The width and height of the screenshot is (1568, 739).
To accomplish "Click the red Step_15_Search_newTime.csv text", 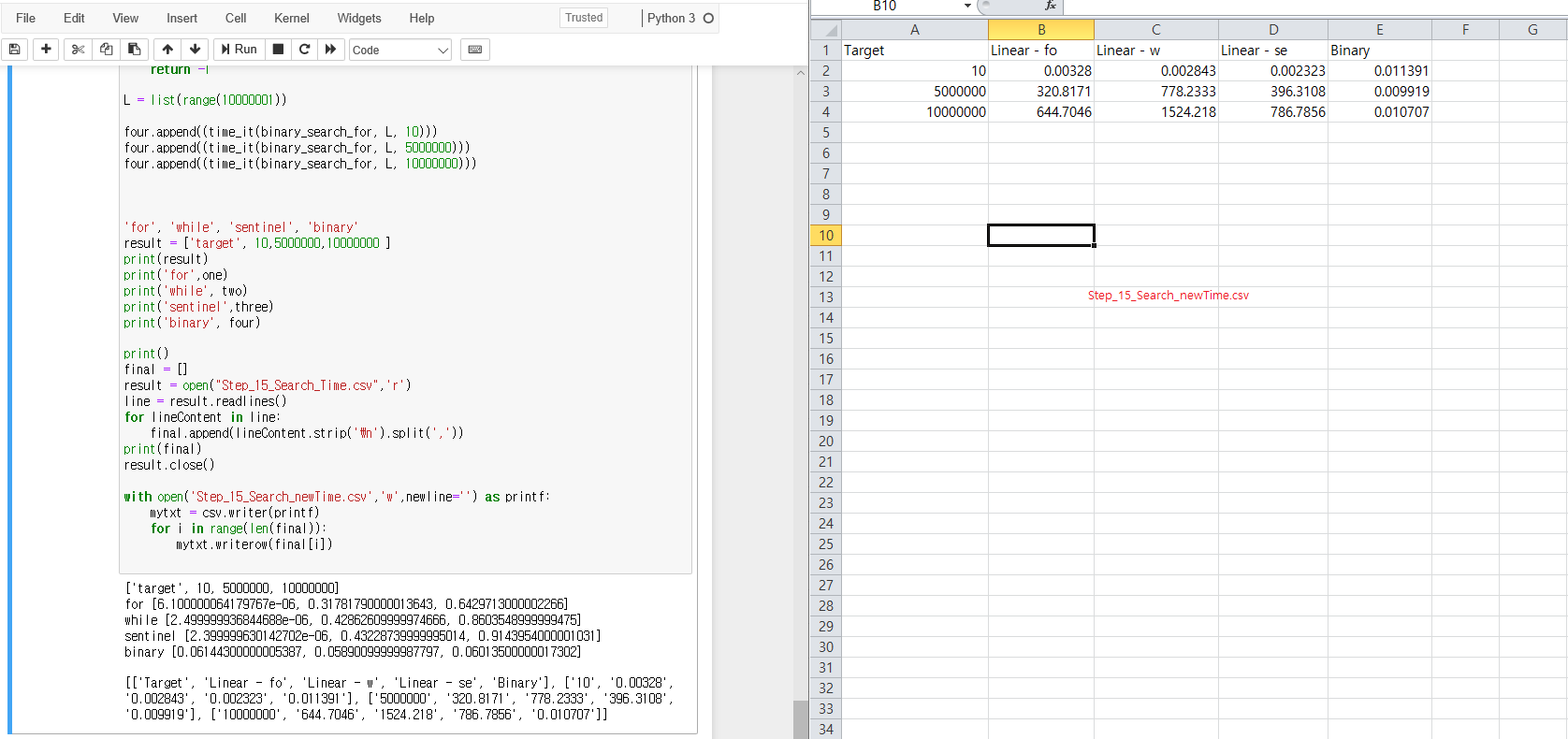I will (x=1168, y=296).
